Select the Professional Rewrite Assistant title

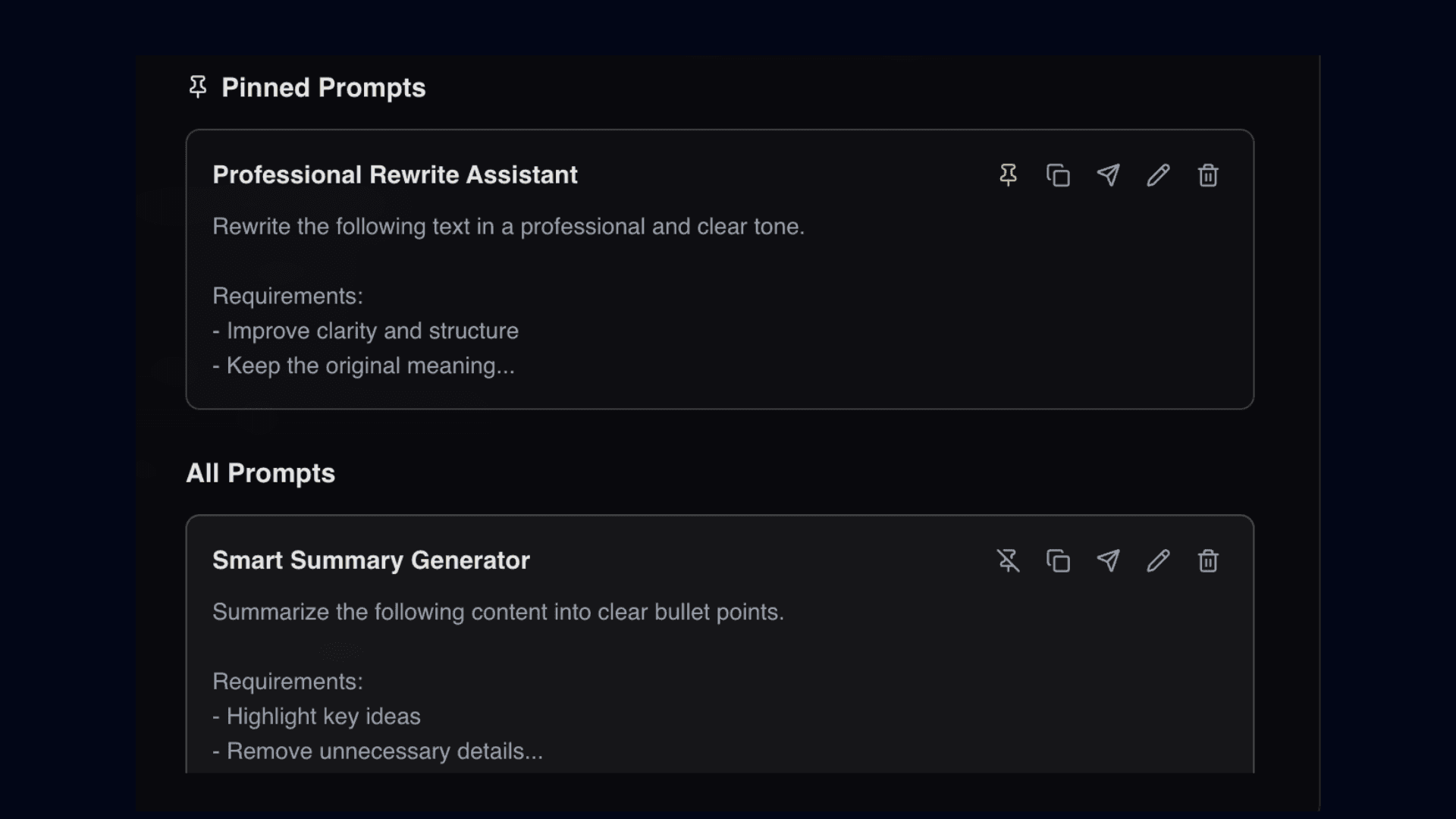pos(395,174)
